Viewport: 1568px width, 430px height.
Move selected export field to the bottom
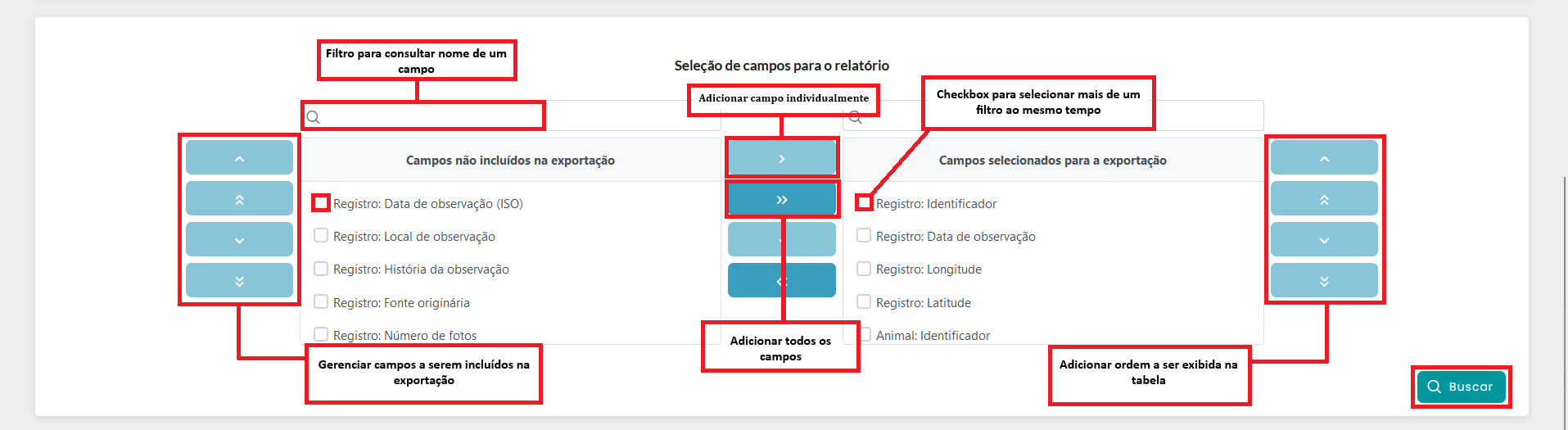point(1324,281)
